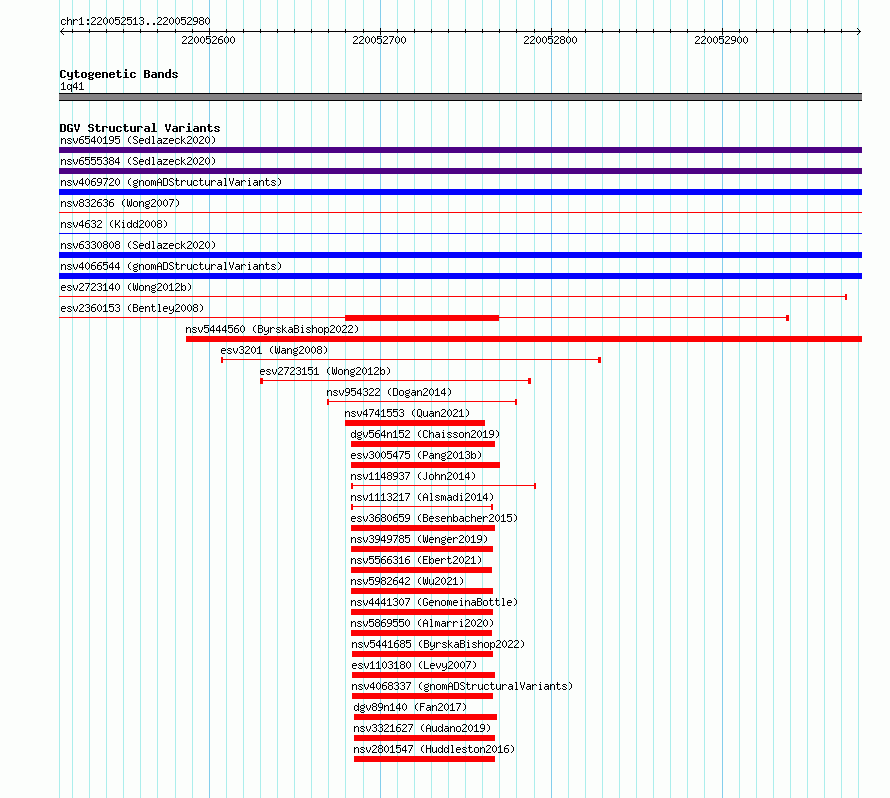The width and height of the screenshot is (890, 798).
Task: Open the nsv832636 (Wong2007) label
Action: pos(120,203)
